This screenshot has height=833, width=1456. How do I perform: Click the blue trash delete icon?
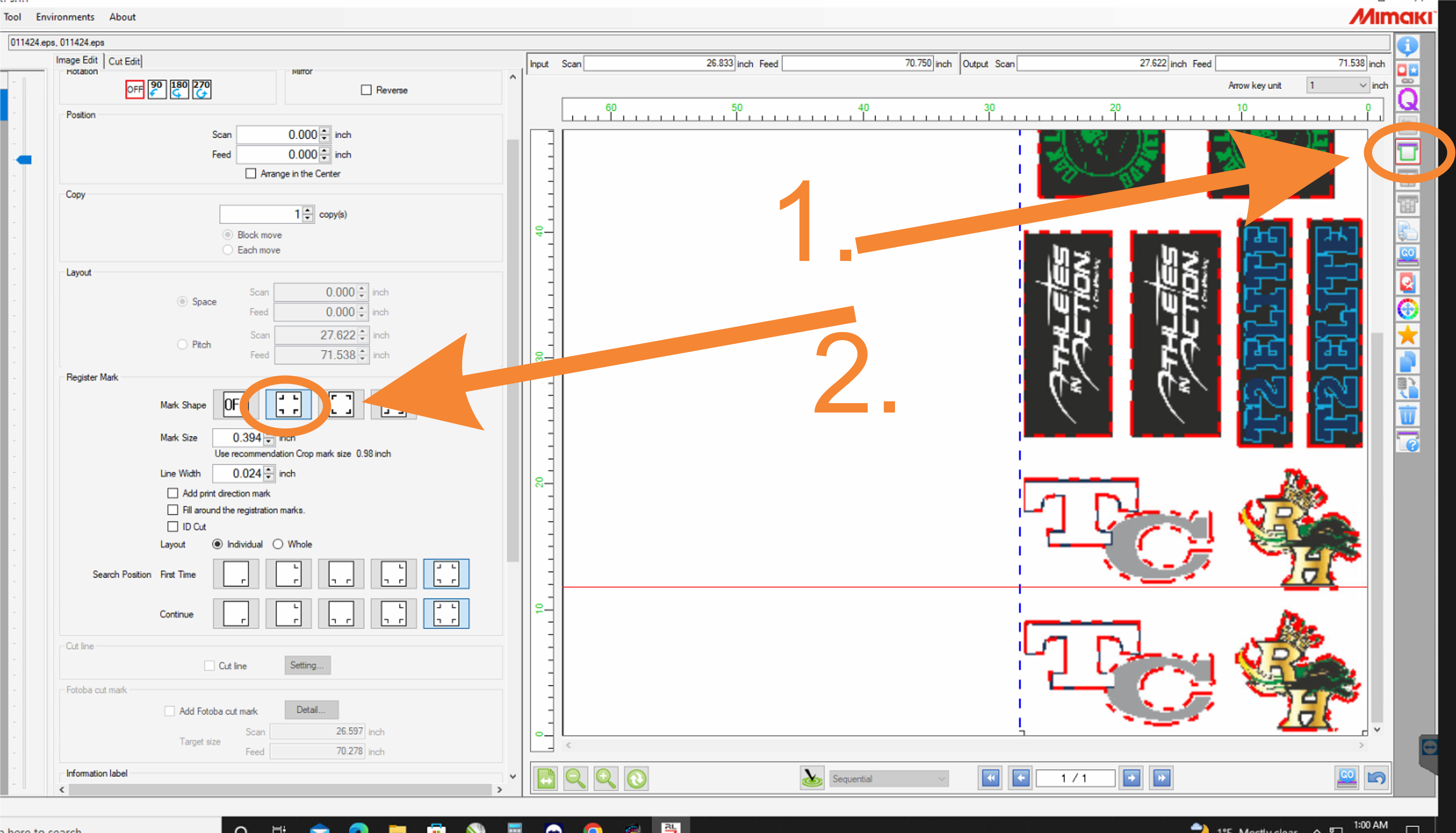pyautogui.click(x=1407, y=415)
